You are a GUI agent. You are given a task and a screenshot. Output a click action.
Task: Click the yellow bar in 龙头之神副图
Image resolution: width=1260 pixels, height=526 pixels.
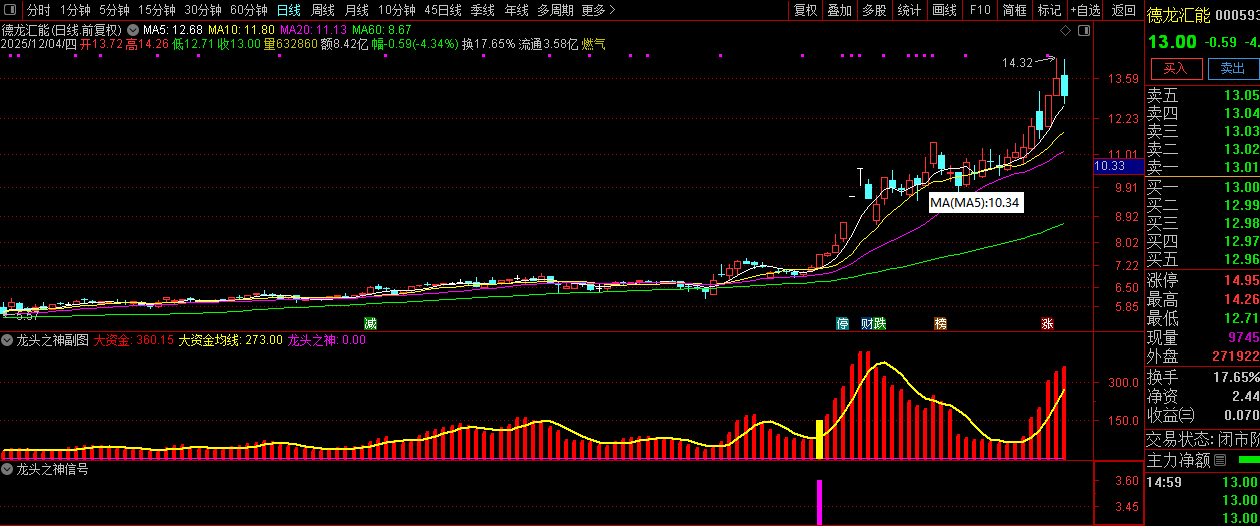click(x=820, y=439)
